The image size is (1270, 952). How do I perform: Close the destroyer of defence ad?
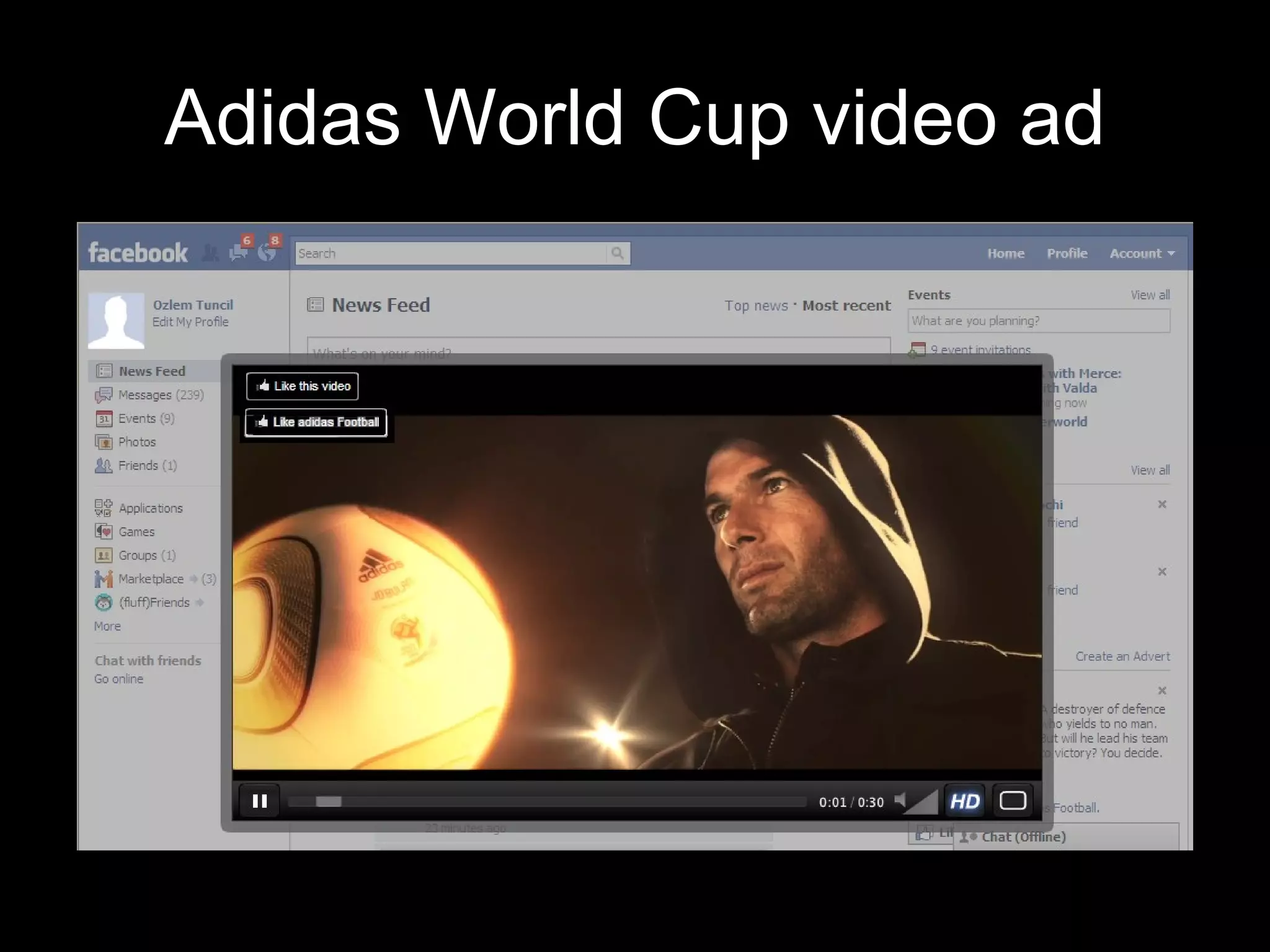[x=1162, y=690]
